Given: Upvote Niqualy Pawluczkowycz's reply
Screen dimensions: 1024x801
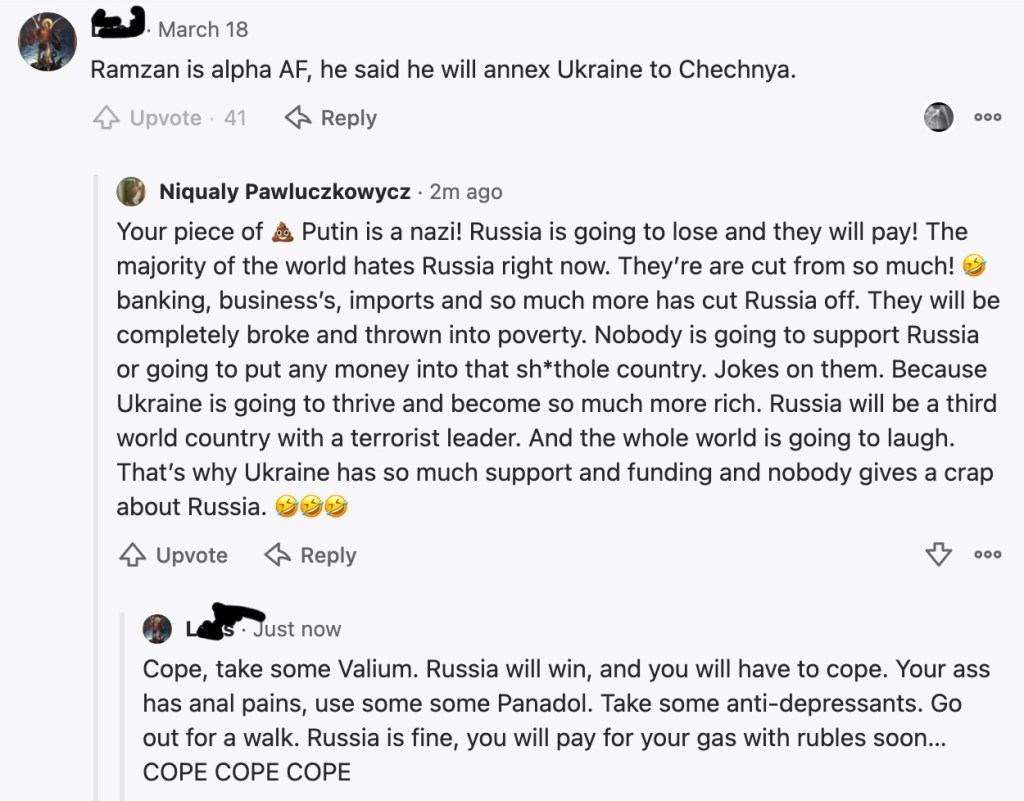Looking at the screenshot, I should click(174, 555).
